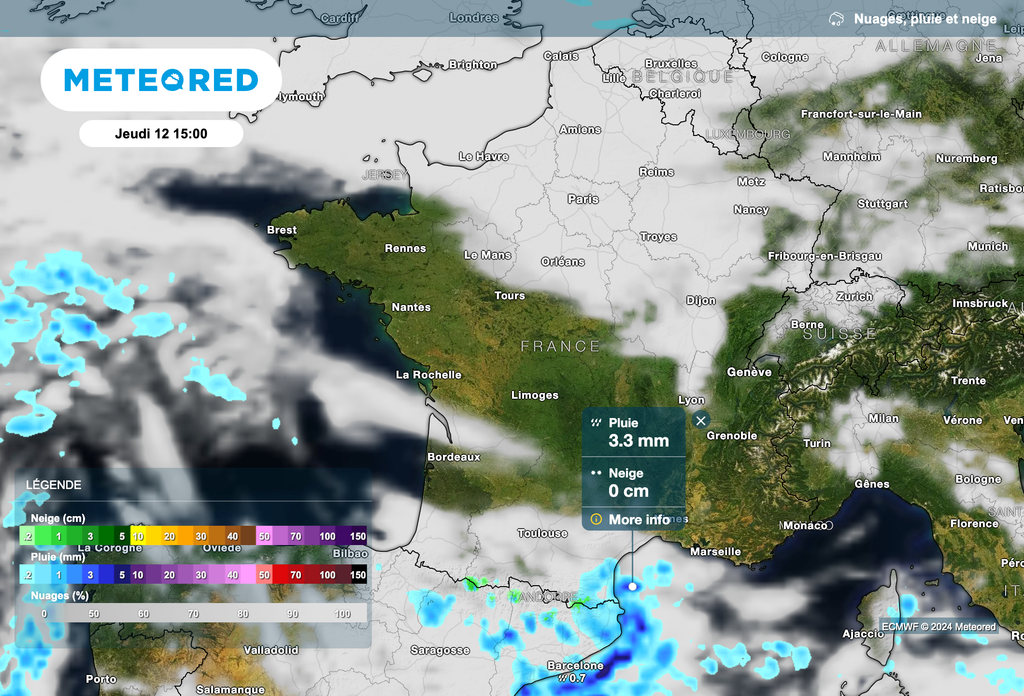Viewport: 1024px width, 696px height.
Task: Click the yellow info icon in the popup
Action: click(x=596, y=520)
